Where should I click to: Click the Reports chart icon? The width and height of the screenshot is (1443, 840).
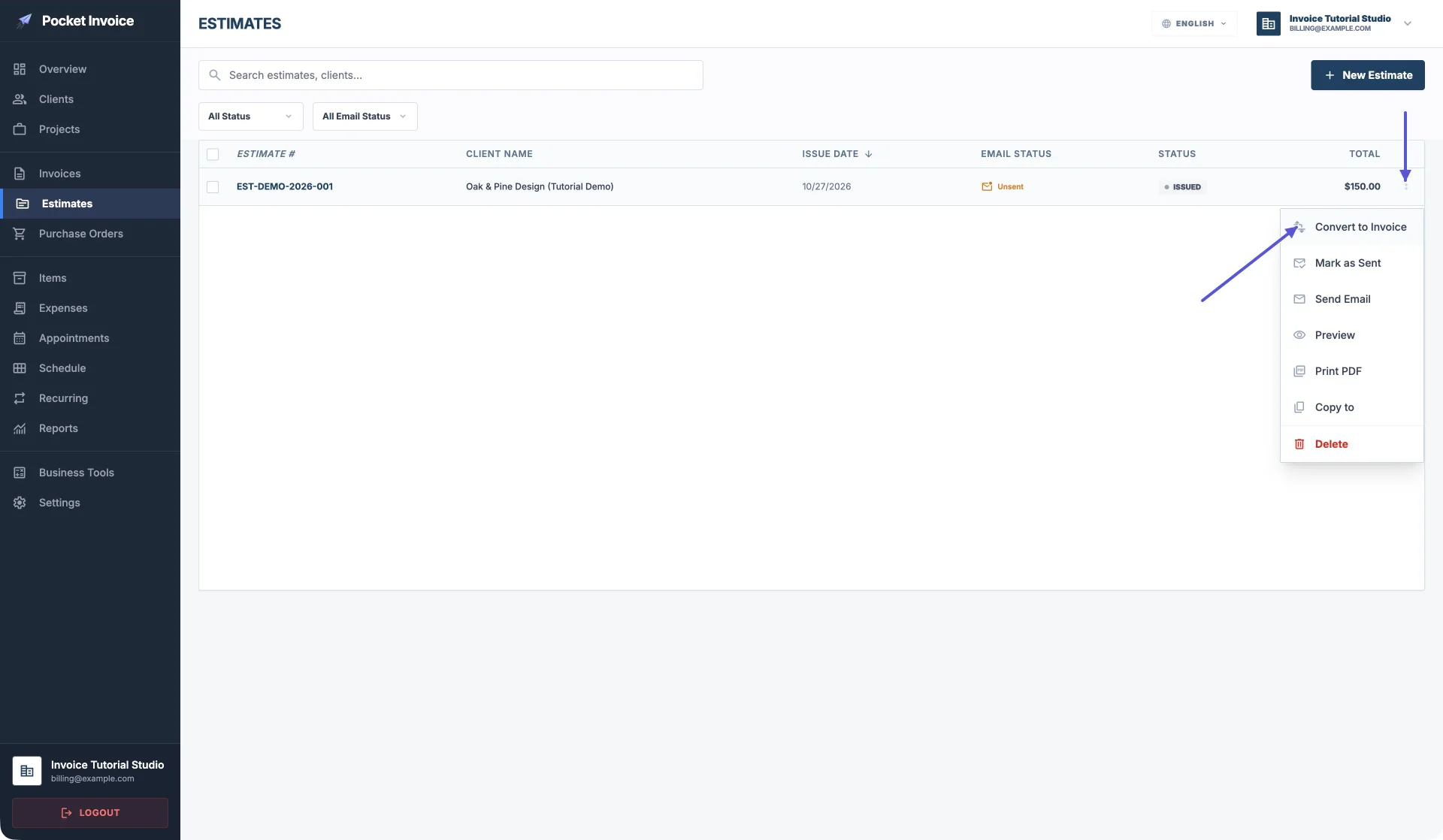20,428
